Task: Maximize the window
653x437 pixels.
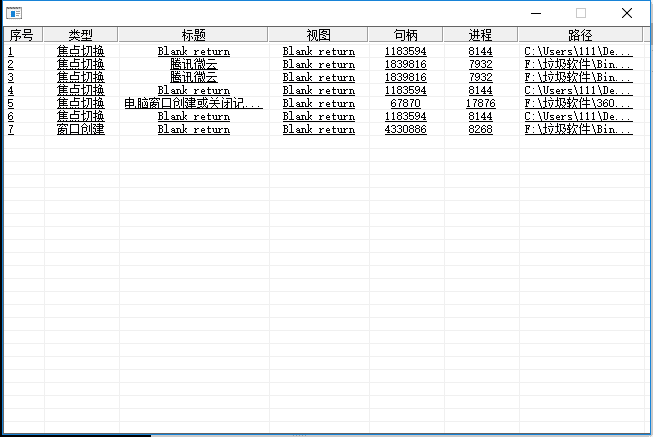Action: click(x=581, y=13)
